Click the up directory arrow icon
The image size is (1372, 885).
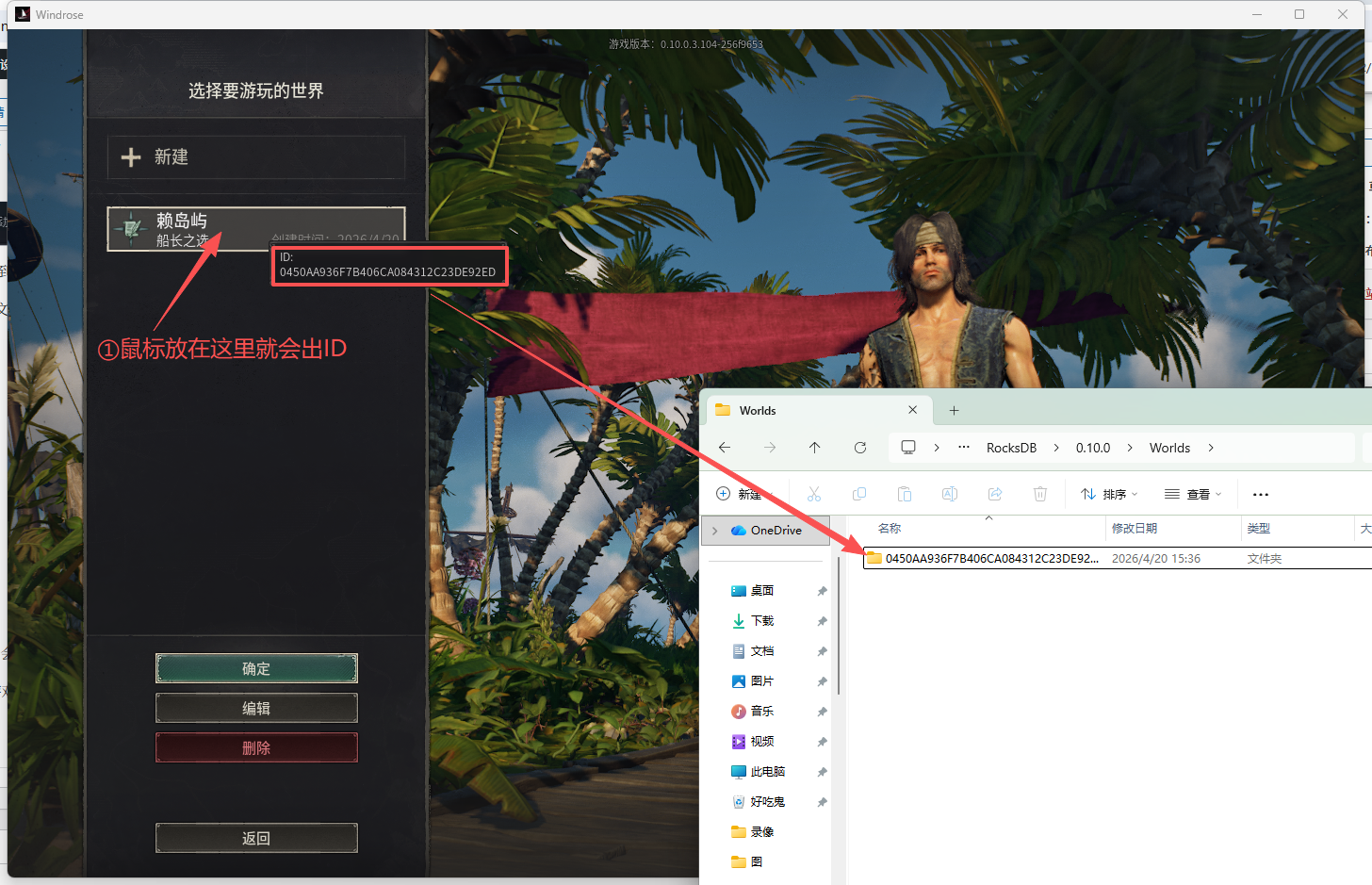click(815, 448)
